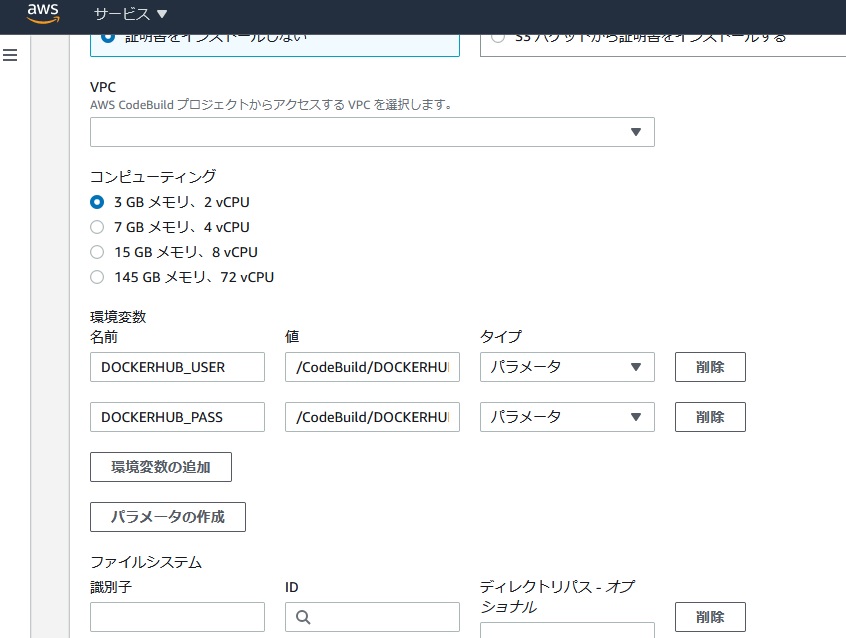Select 145 GB メモリ、72 vCPU option
The width and height of the screenshot is (846, 638).
(97, 277)
